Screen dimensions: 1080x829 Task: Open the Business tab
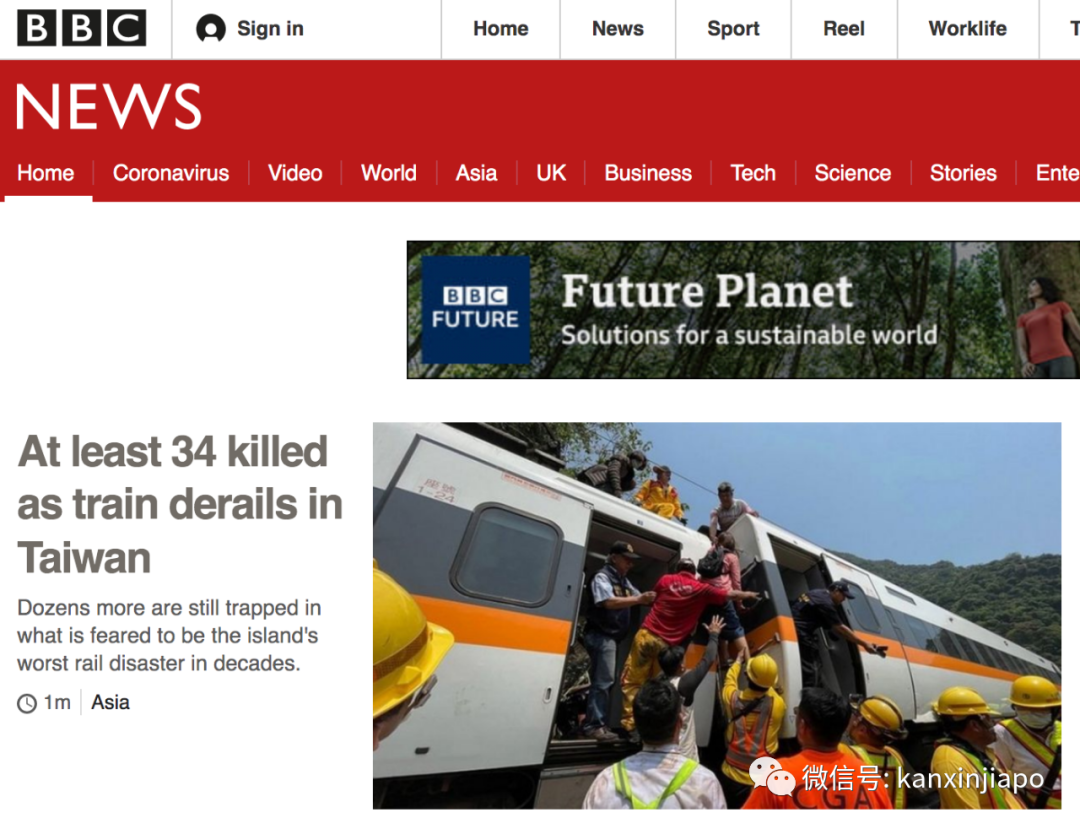click(x=648, y=173)
